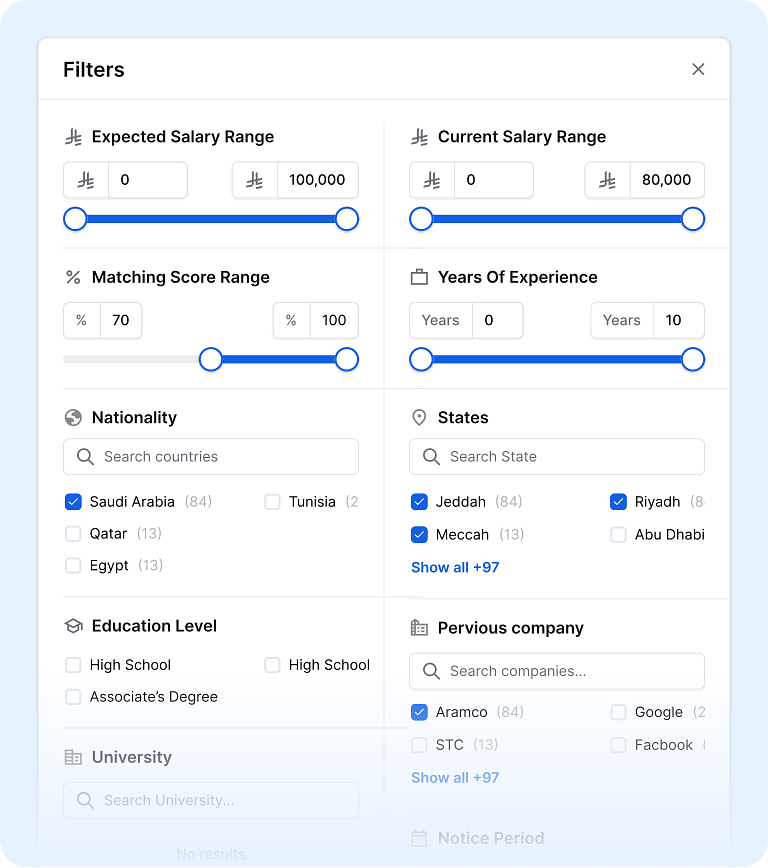768x868 pixels.
Task: Click the magnifier icon in Search State field
Action: coord(431,457)
